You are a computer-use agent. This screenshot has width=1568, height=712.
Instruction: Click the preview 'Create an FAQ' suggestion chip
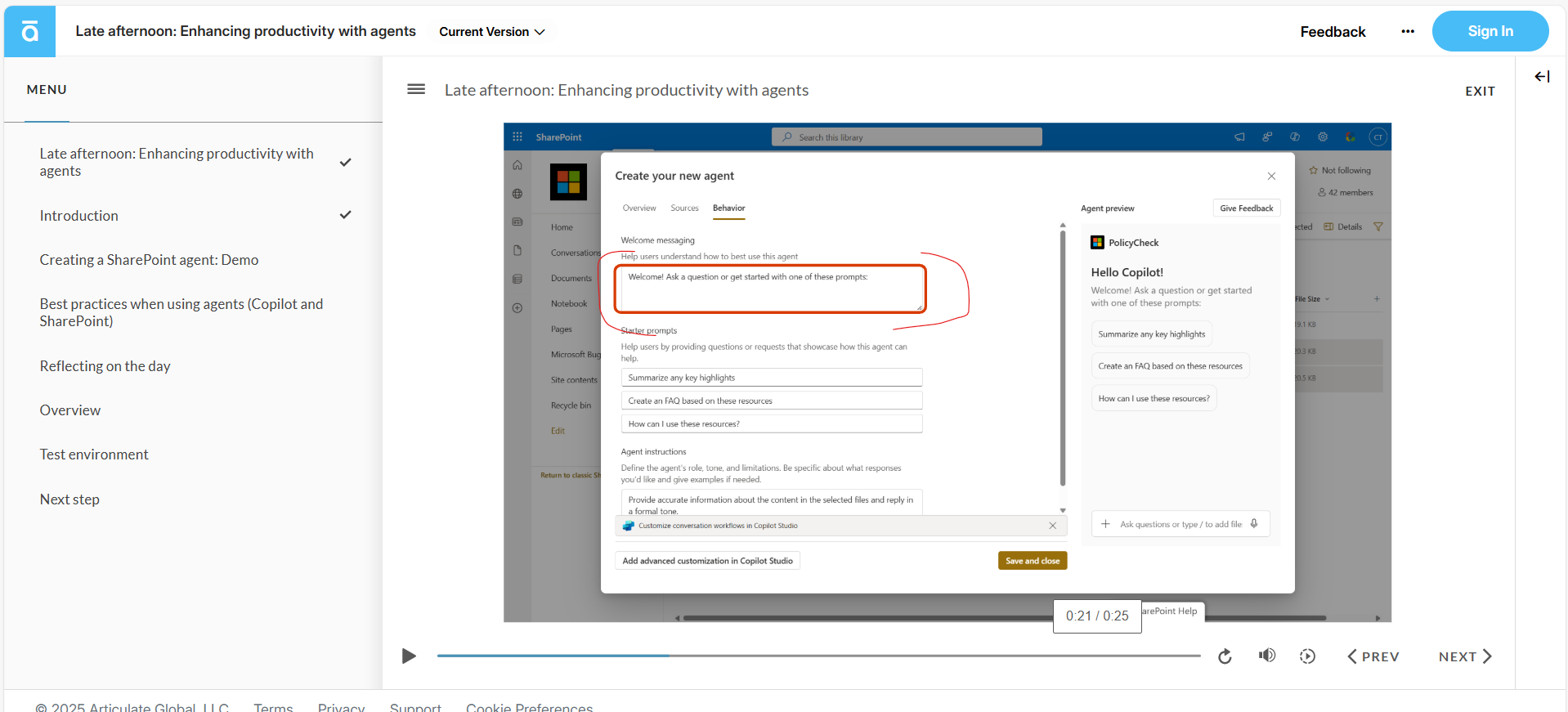pyautogui.click(x=1170, y=366)
